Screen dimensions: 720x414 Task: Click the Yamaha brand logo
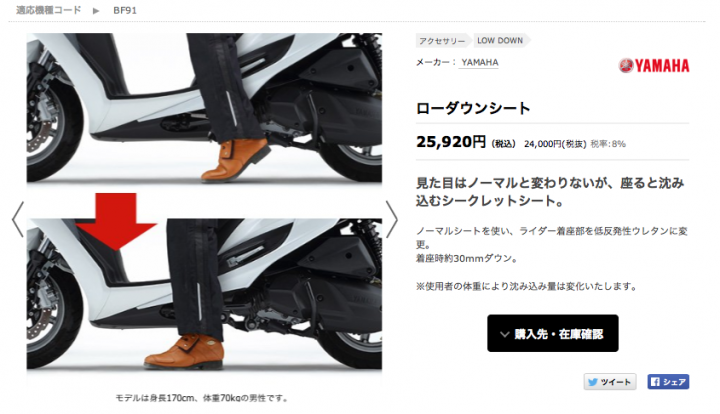click(x=653, y=66)
